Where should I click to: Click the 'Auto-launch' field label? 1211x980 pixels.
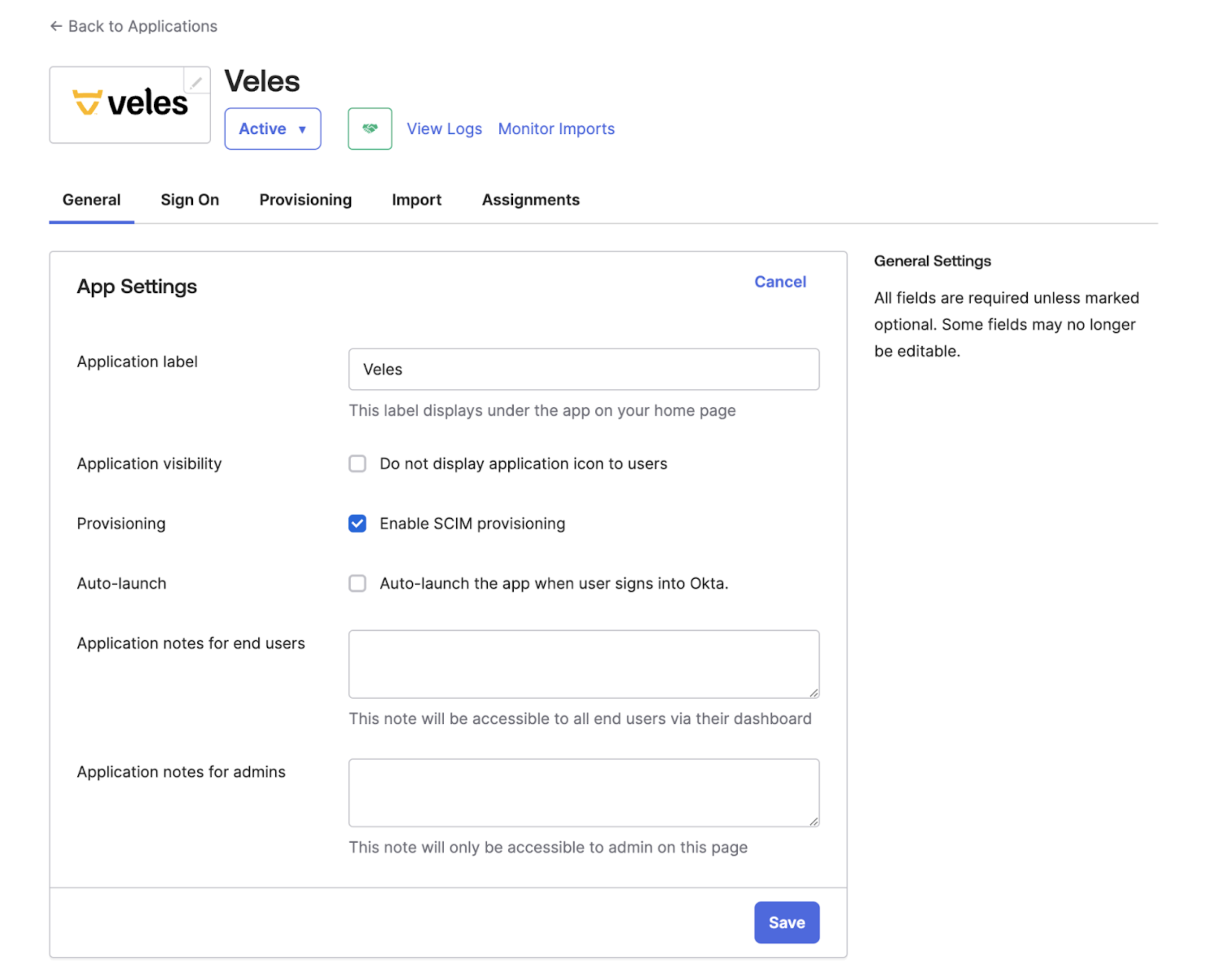tap(121, 583)
